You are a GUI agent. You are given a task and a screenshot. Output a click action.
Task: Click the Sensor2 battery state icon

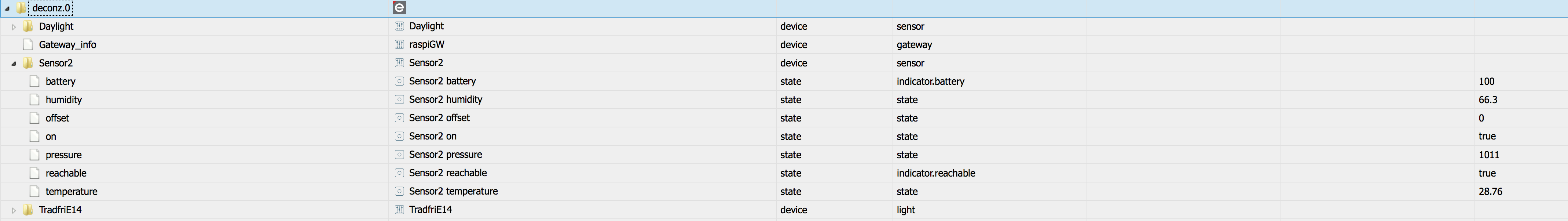399,81
